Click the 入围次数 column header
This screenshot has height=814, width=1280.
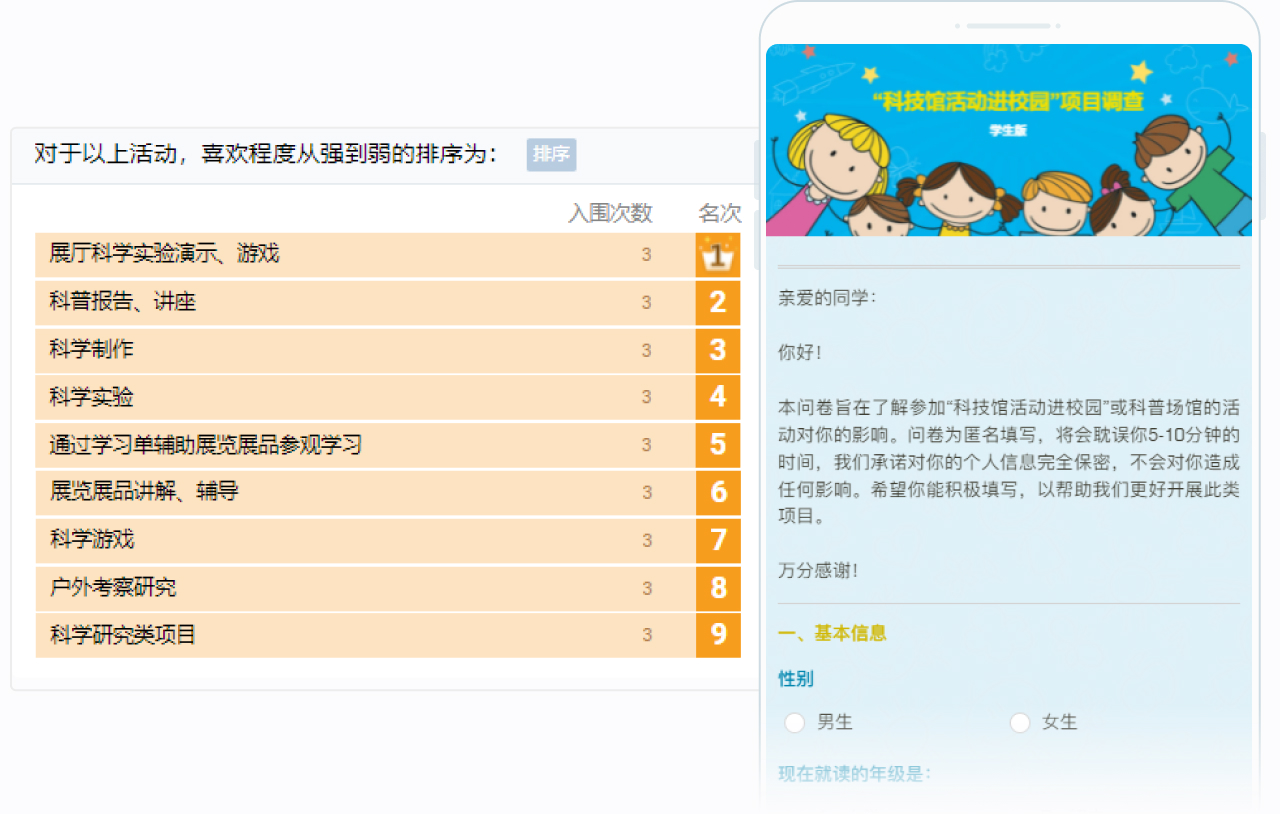(611, 213)
